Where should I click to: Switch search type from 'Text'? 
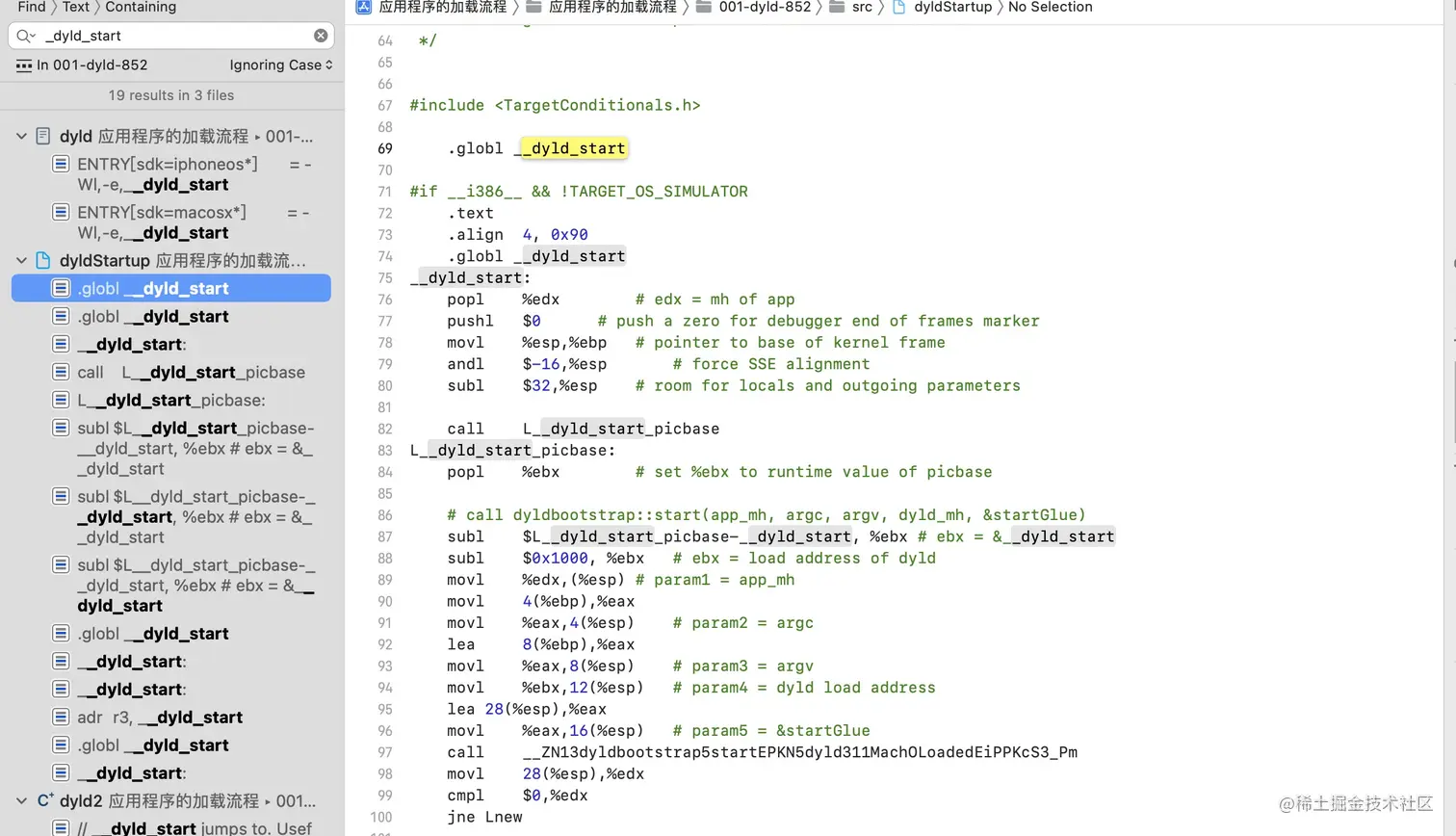75,7
